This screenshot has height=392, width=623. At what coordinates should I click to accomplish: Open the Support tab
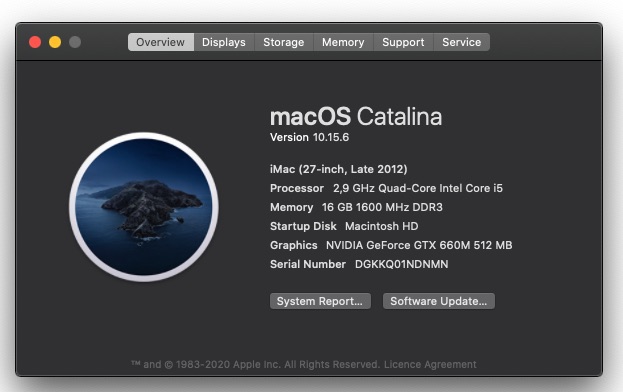tap(403, 42)
